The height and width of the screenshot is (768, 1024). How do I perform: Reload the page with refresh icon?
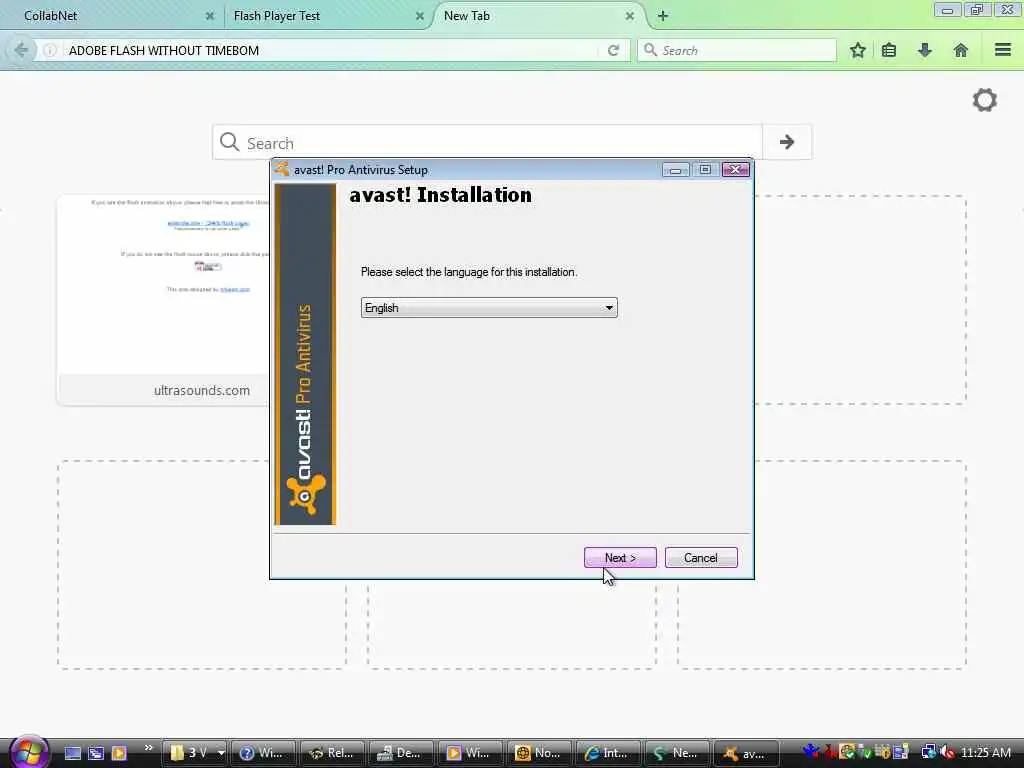613,50
